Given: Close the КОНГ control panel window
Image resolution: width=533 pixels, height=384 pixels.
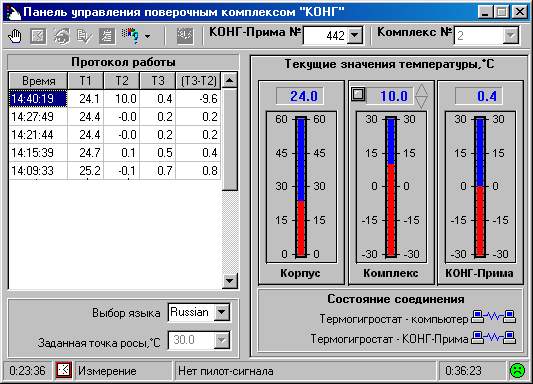Looking at the screenshot, I should point(520,12).
